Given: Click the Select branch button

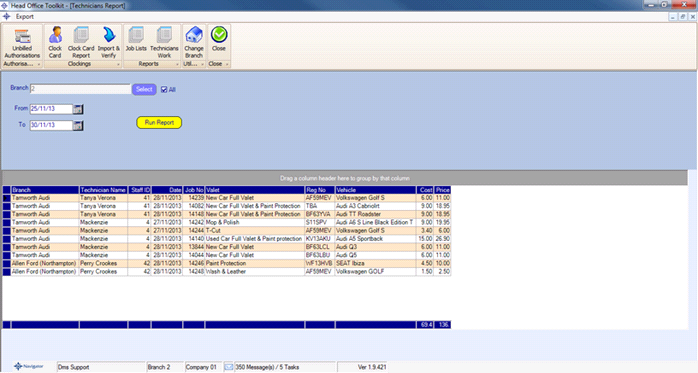Looking at the screenshot, I should click(144, 89).
